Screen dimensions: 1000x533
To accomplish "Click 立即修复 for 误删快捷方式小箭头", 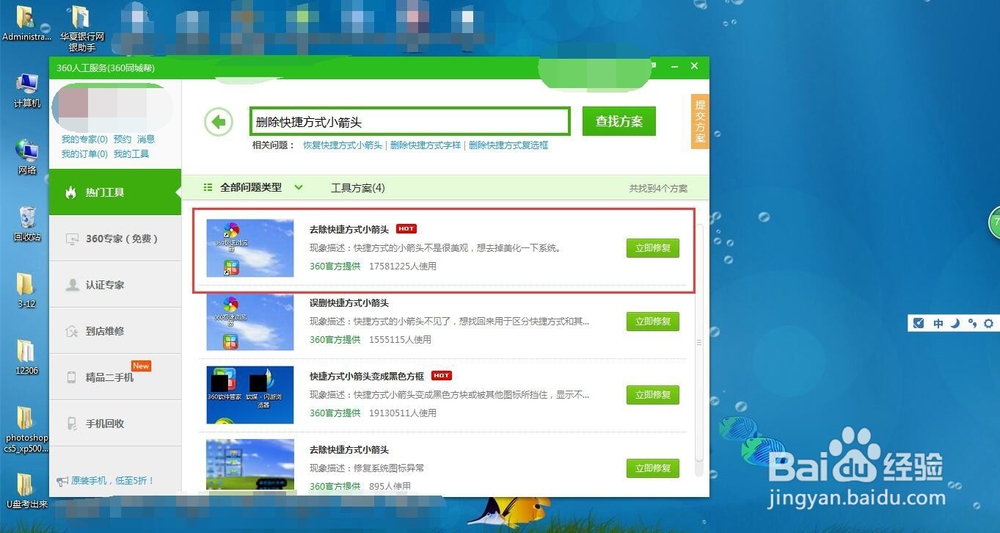I will 652,321.
